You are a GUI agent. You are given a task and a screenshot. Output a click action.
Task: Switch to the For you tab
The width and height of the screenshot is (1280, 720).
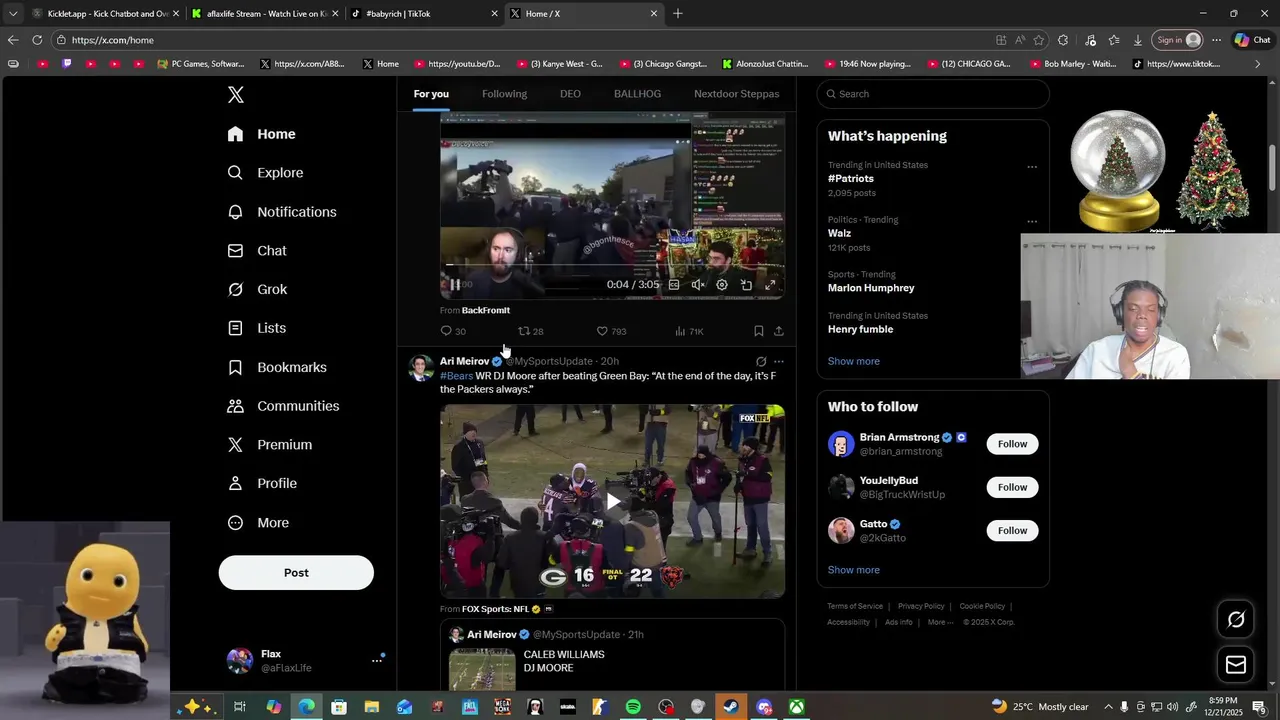[x=431, y=94]
